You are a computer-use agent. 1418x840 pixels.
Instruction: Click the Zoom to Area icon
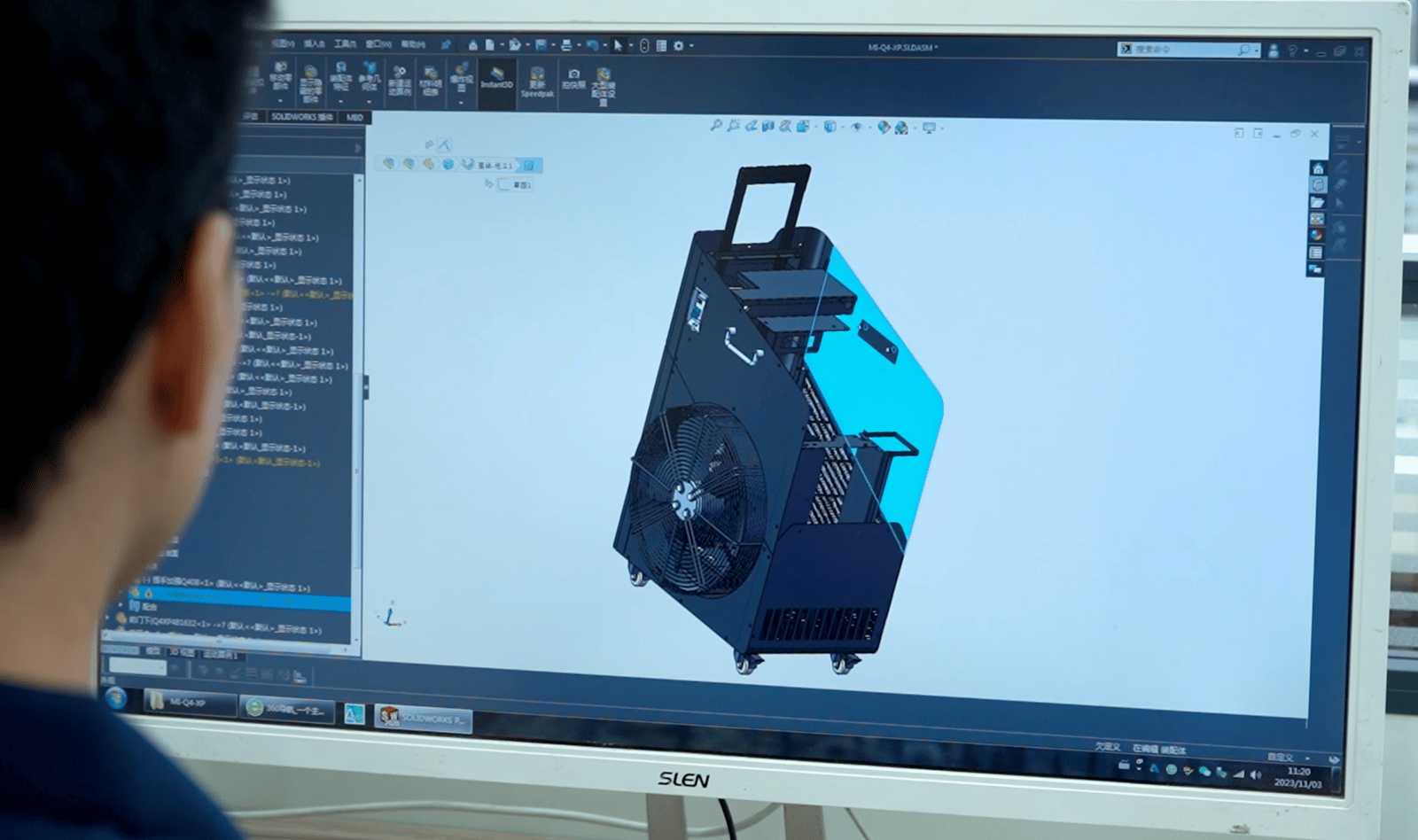pos(733,126)
